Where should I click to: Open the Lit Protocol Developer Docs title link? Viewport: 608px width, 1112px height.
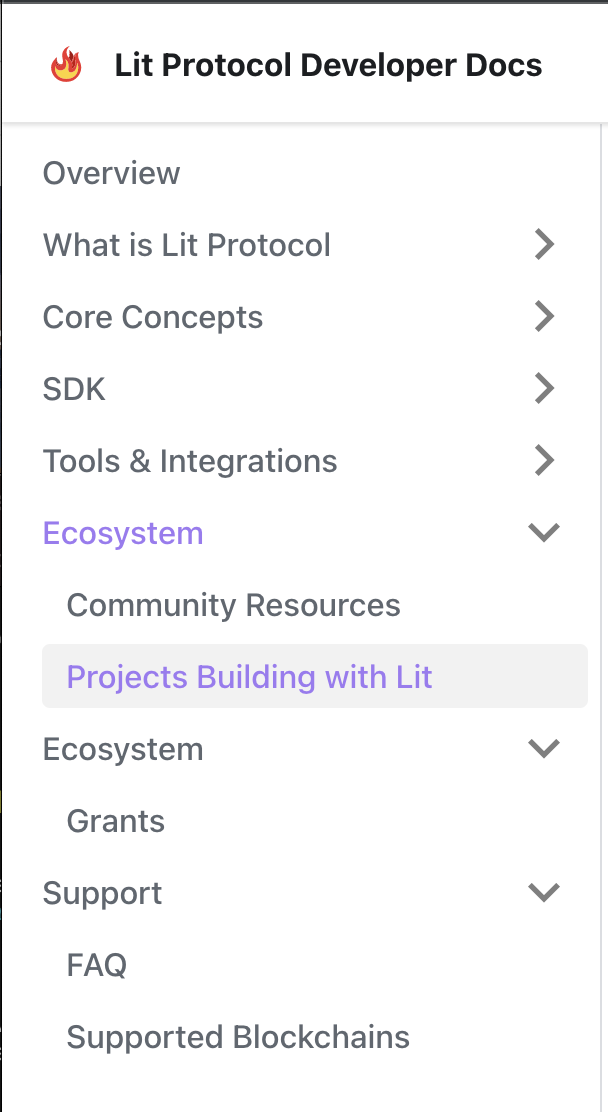[328, 65]
